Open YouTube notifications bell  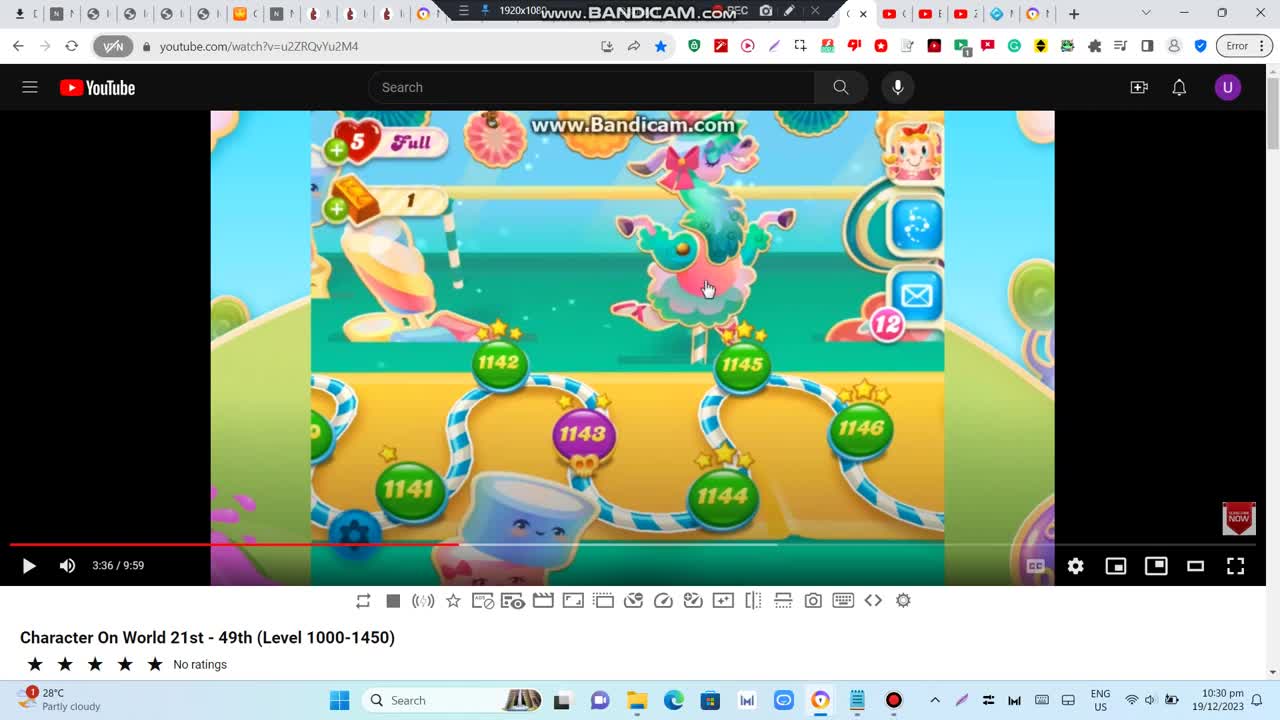click(x=1179, y=87)
